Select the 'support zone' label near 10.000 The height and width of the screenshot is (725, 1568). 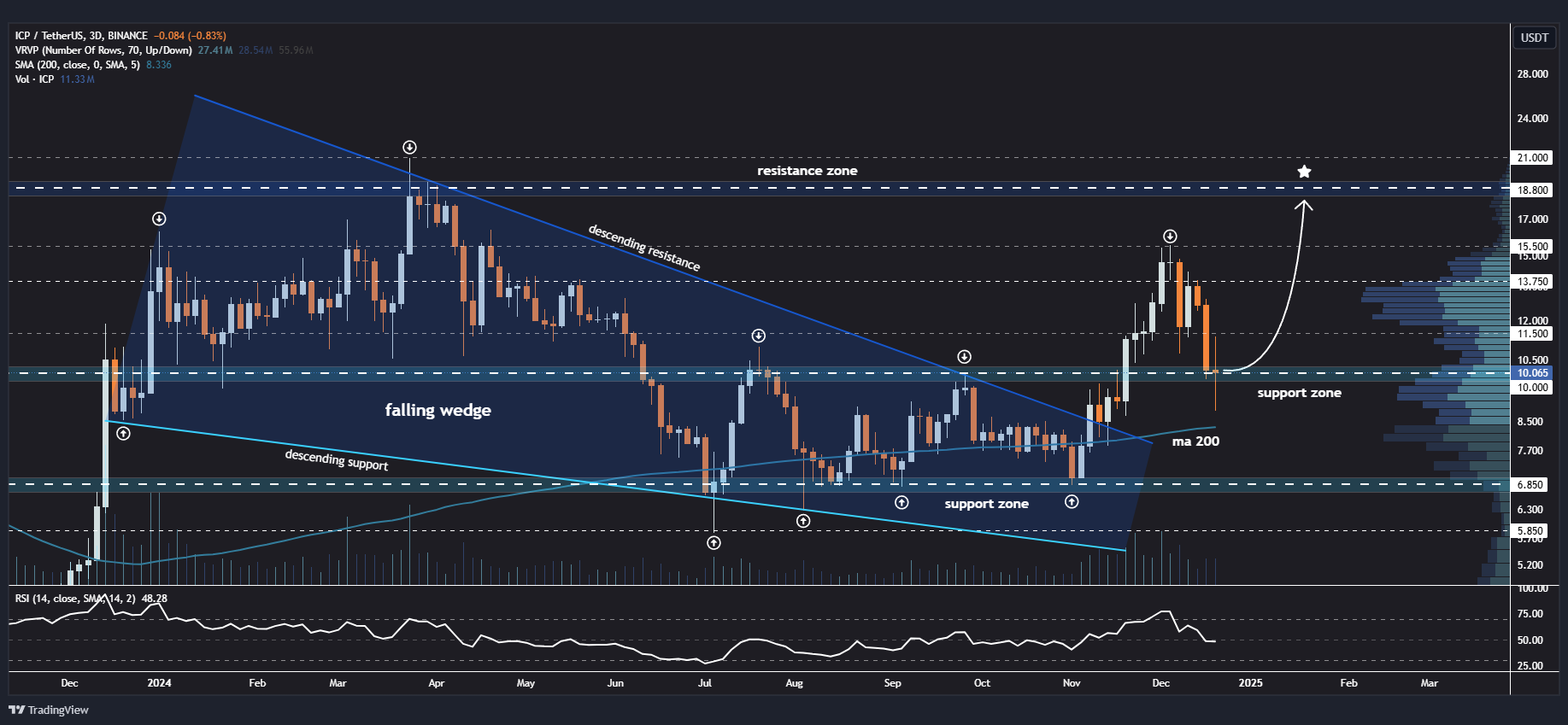click(1299, 393)
